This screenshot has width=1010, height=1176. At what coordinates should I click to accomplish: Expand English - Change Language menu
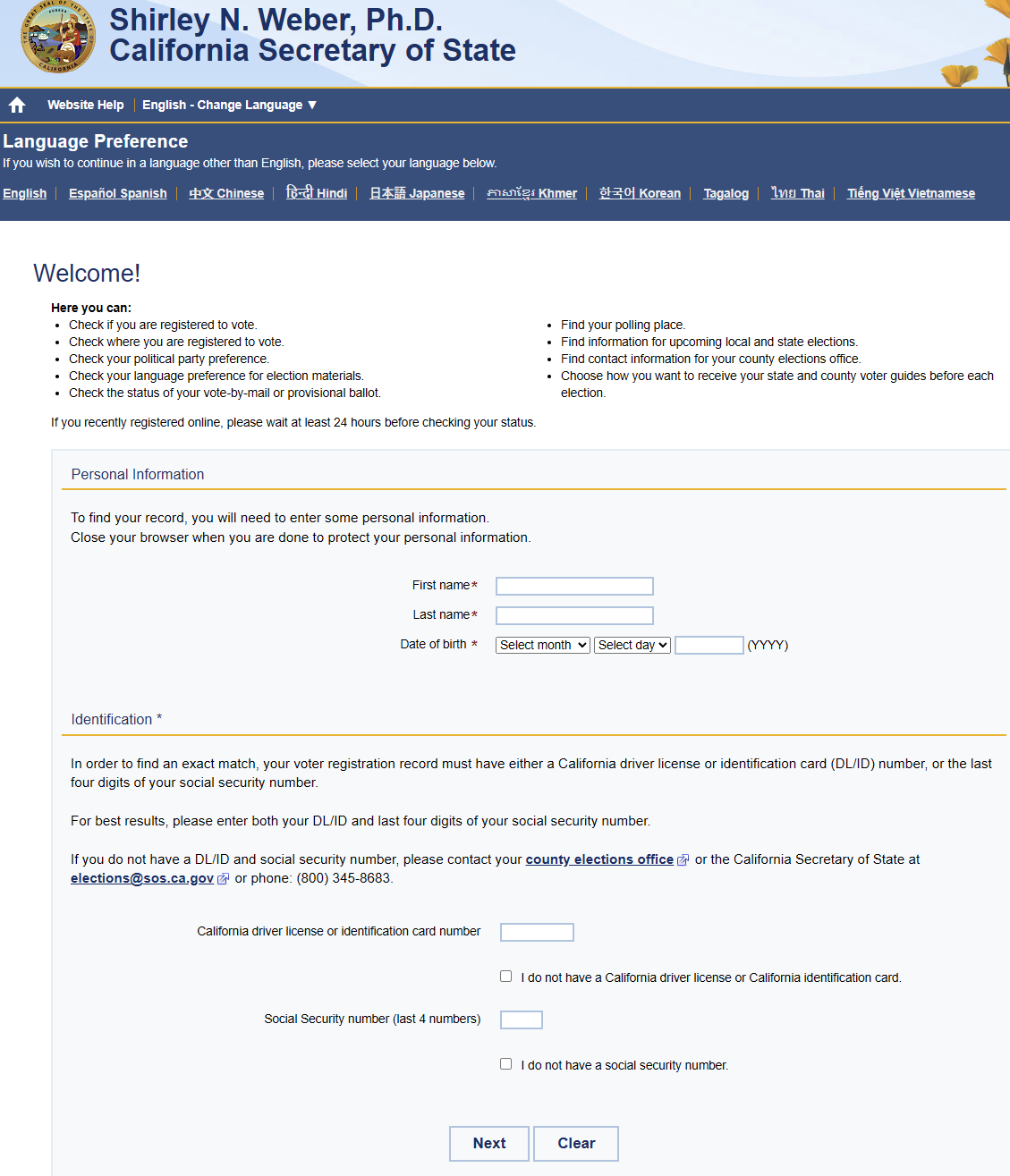click(229, 105)
